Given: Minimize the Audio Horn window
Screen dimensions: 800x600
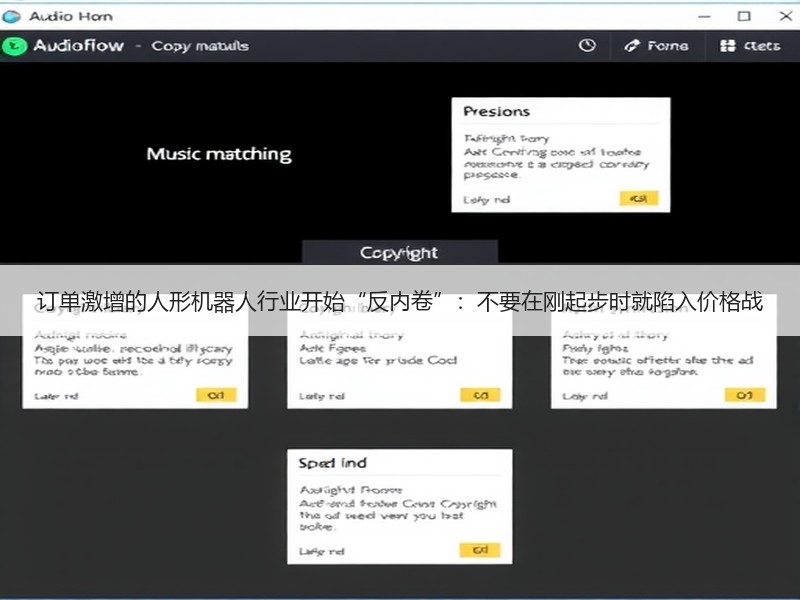Looking at the screenshot, I should tap(704, 16).
